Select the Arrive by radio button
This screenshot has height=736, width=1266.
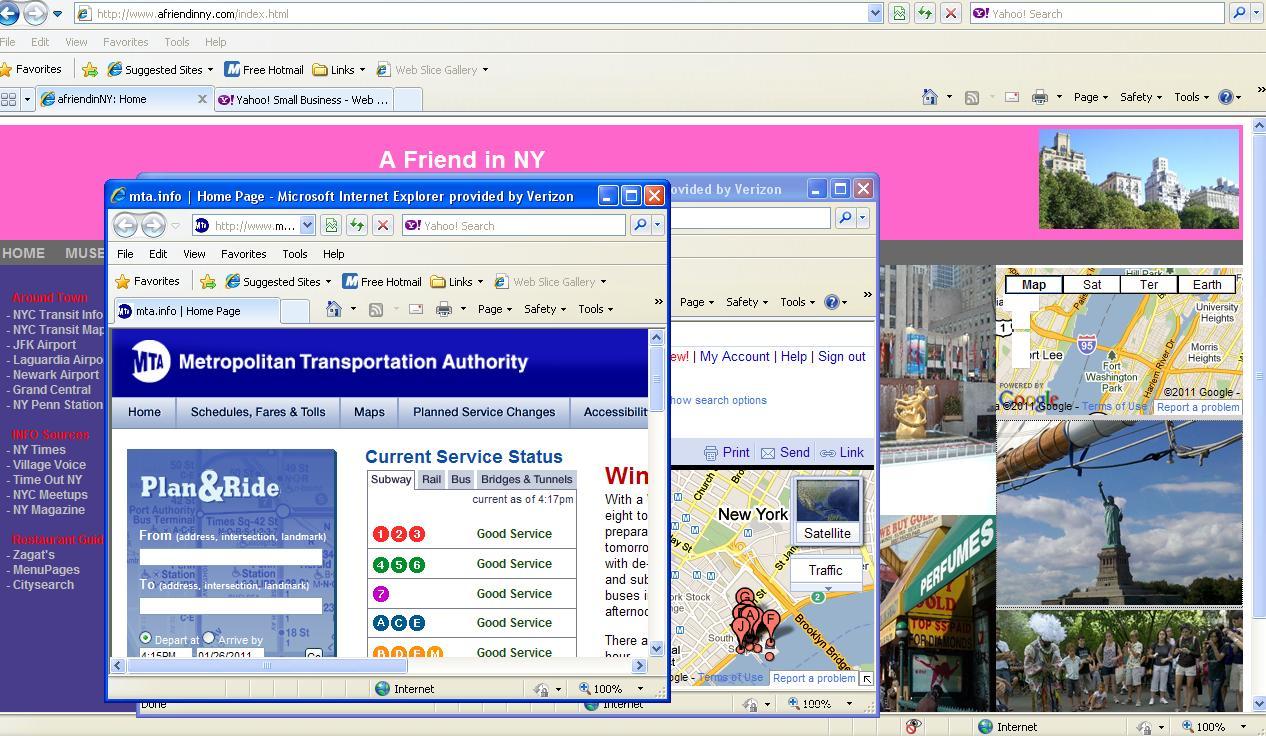208,638
